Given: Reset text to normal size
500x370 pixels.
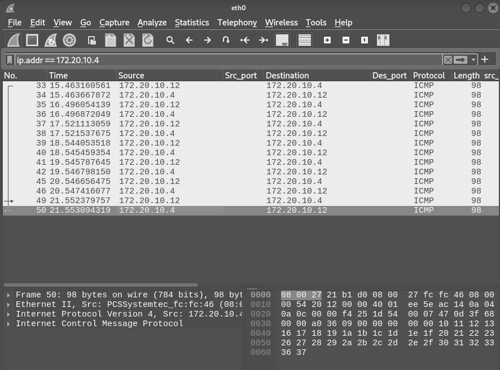Looking at the screenshot, I should pyautogui.click(x=365, y=40).
